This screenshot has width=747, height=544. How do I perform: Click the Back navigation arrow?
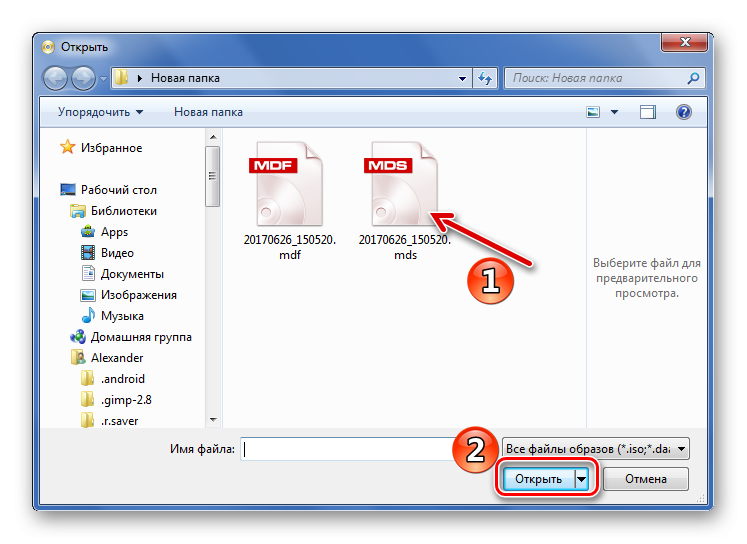pyautogui.click(x=56, y=78)
